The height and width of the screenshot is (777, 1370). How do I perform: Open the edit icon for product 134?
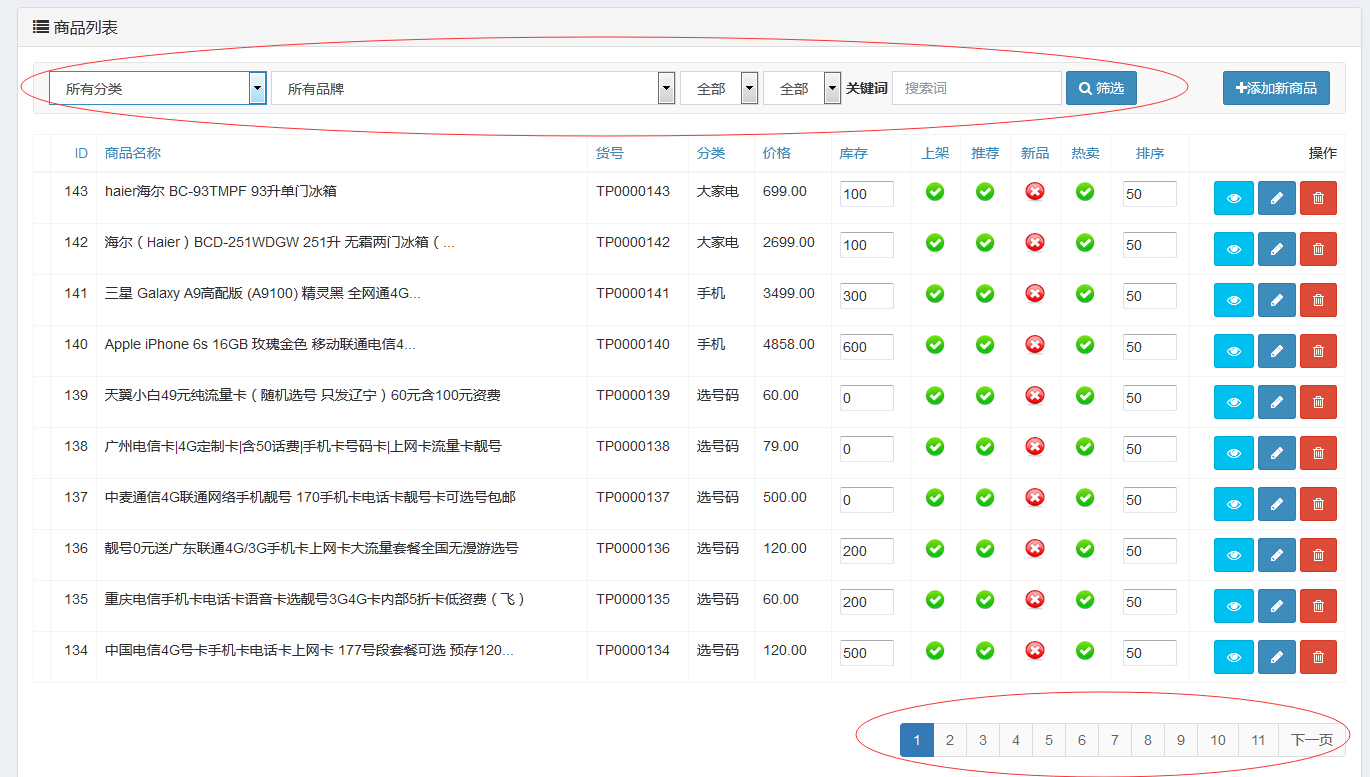click(x=1276, y=657)
